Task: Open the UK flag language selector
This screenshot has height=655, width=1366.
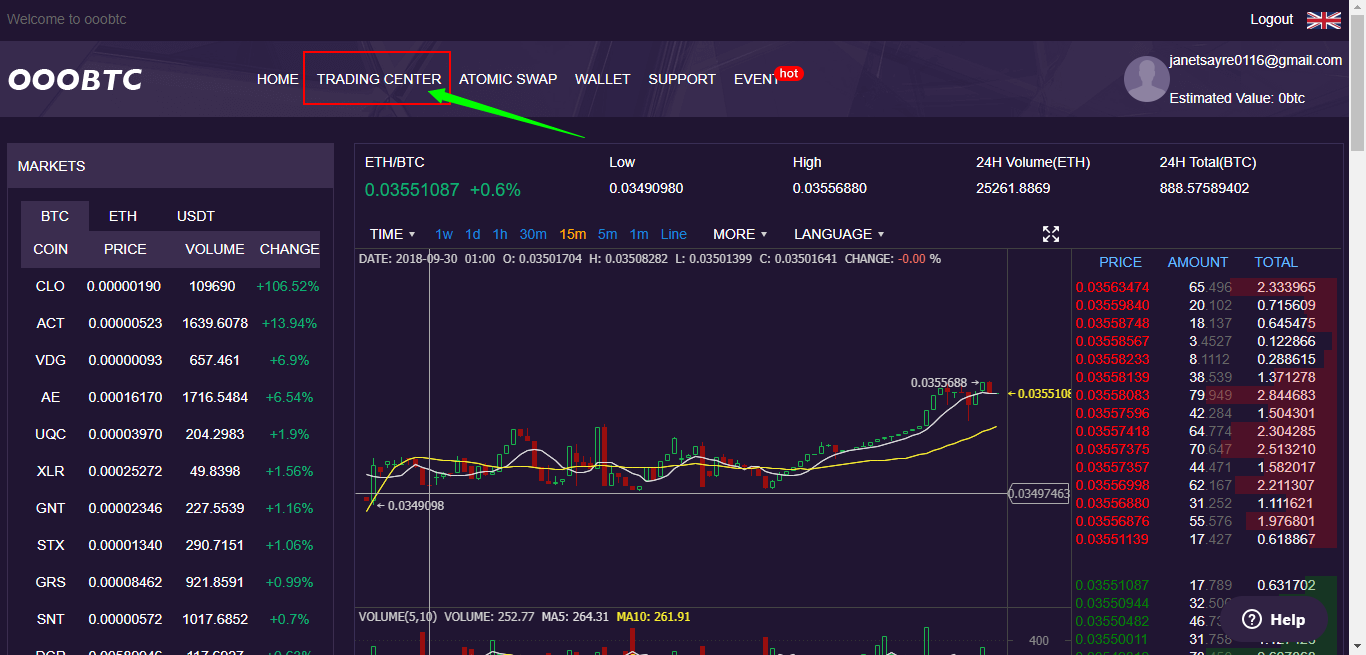Action: pyautogui.click(x=1324, y=20)
